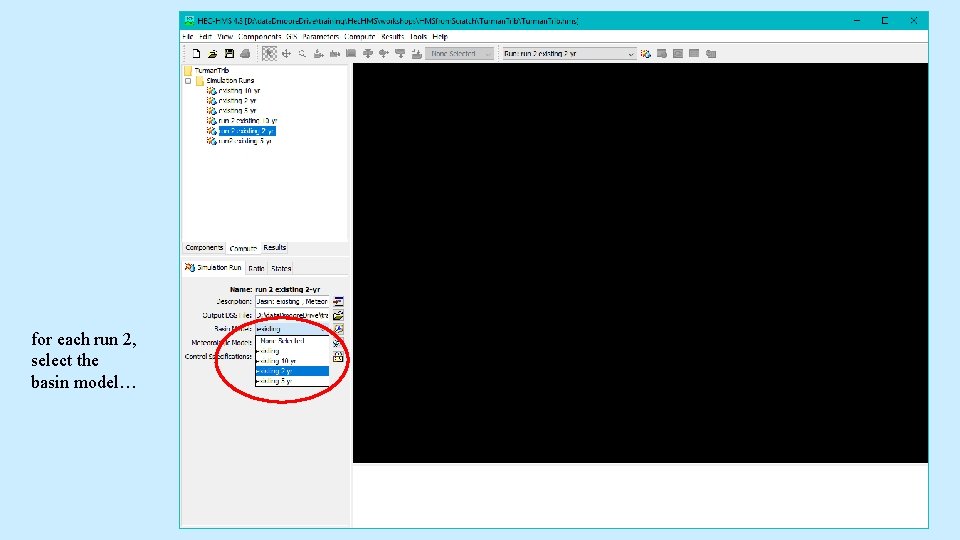The width and height of the screenshot is (960, 540).
Task: Open the Help menu
Action: click(x=440, y=37)
